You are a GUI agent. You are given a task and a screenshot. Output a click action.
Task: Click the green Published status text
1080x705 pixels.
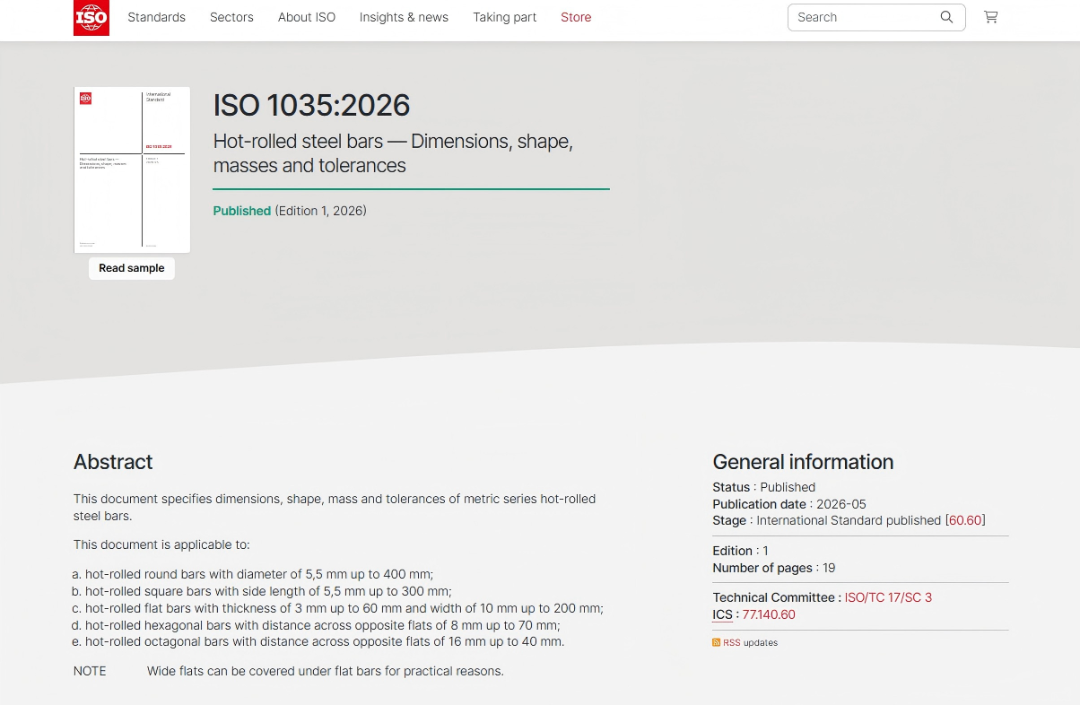pos(242,211)
